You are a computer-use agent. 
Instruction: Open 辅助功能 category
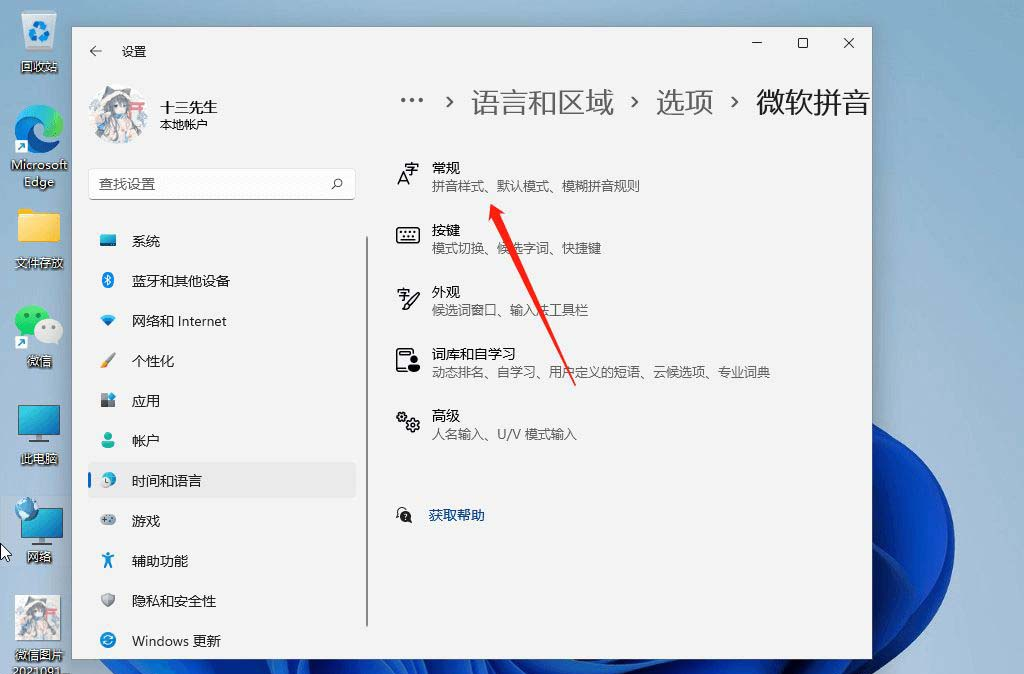point(222,560)
